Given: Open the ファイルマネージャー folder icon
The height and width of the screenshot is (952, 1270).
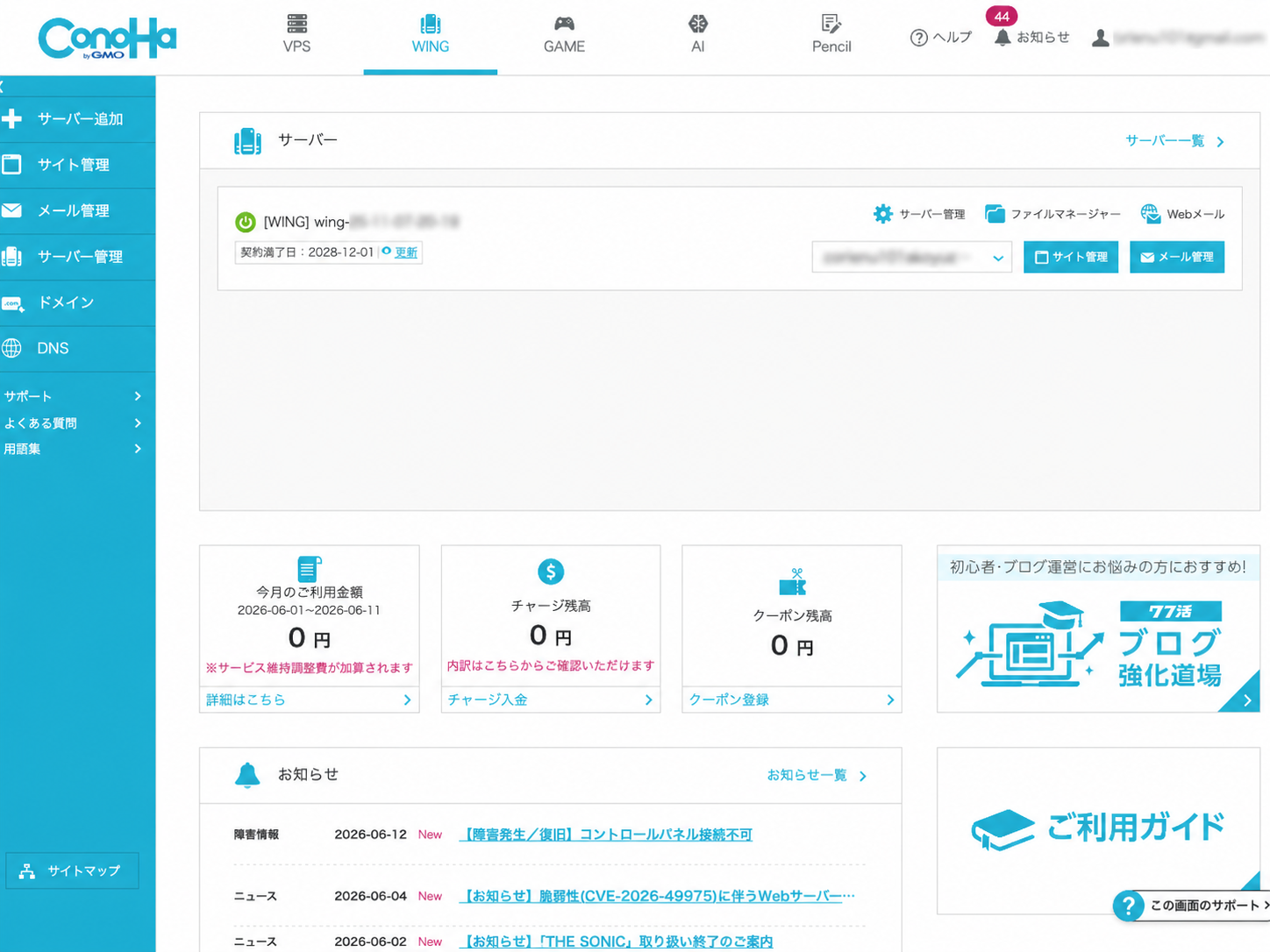Looking at the screenshot, I should [x=995, y=214].
